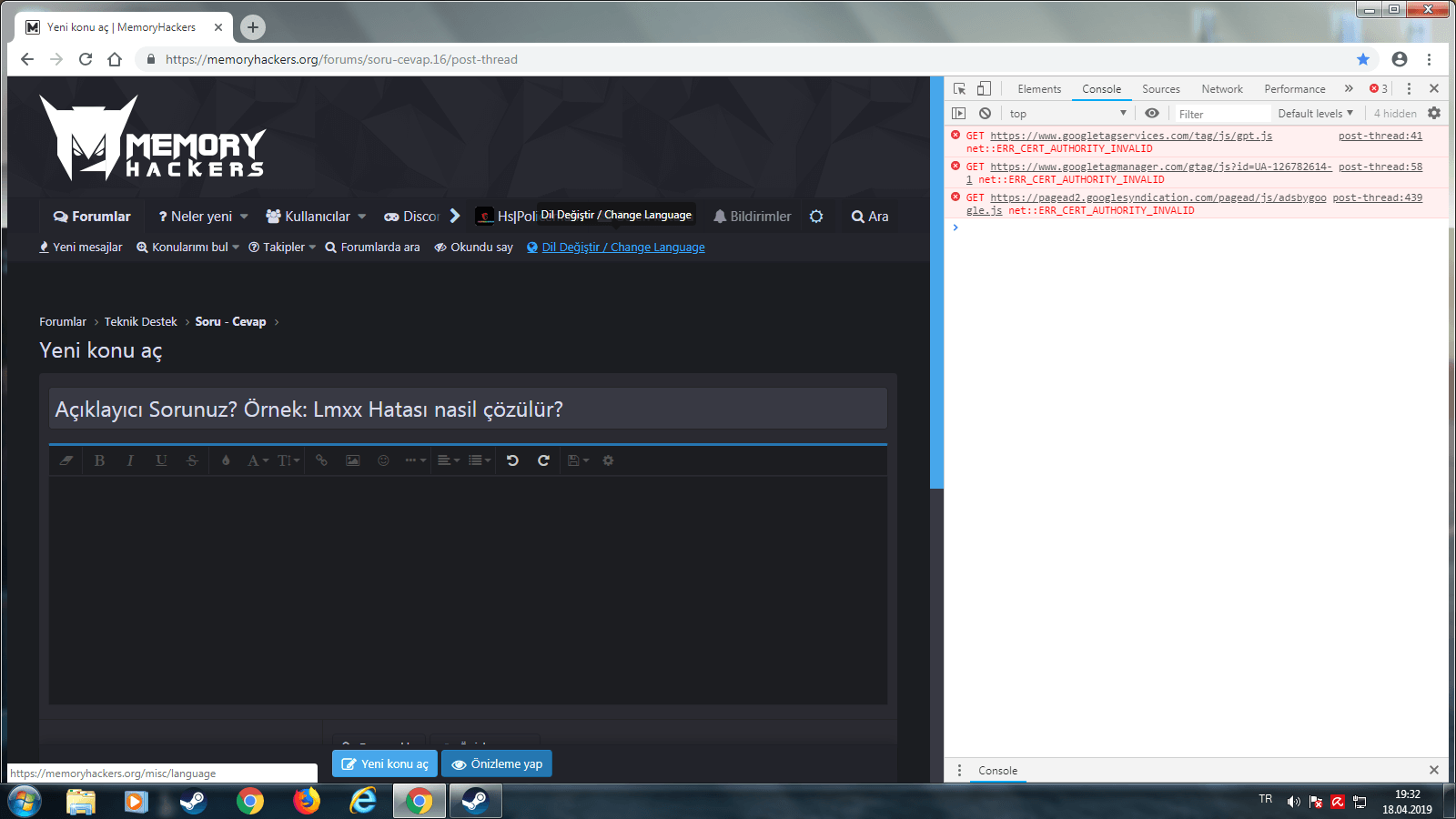Click the Yeni konu aç submit button

(385, 764)
